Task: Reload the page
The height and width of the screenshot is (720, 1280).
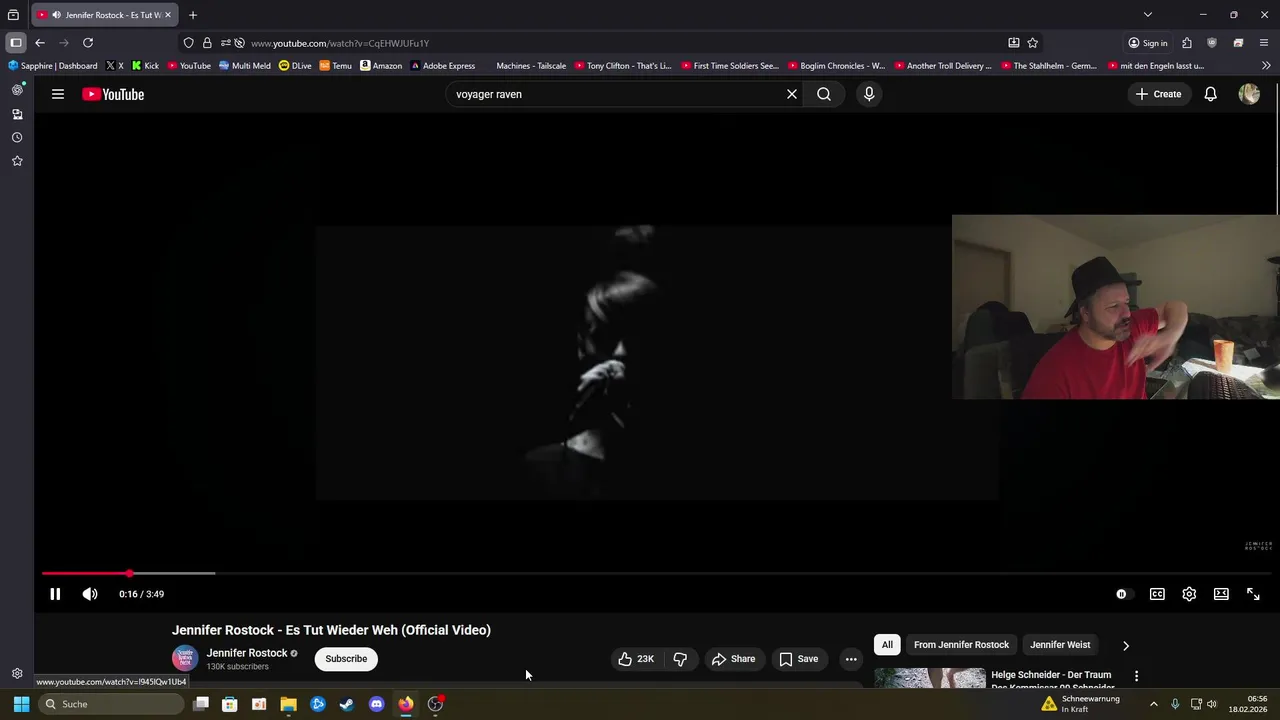Action: click(88, 43)
